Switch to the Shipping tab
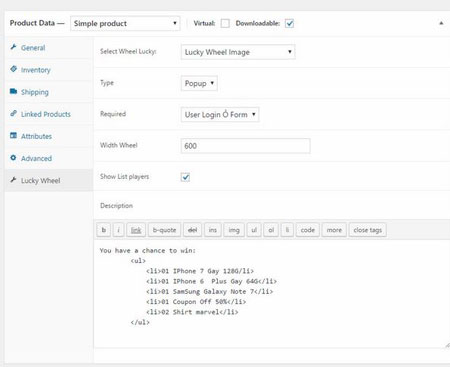 [49, 92]
